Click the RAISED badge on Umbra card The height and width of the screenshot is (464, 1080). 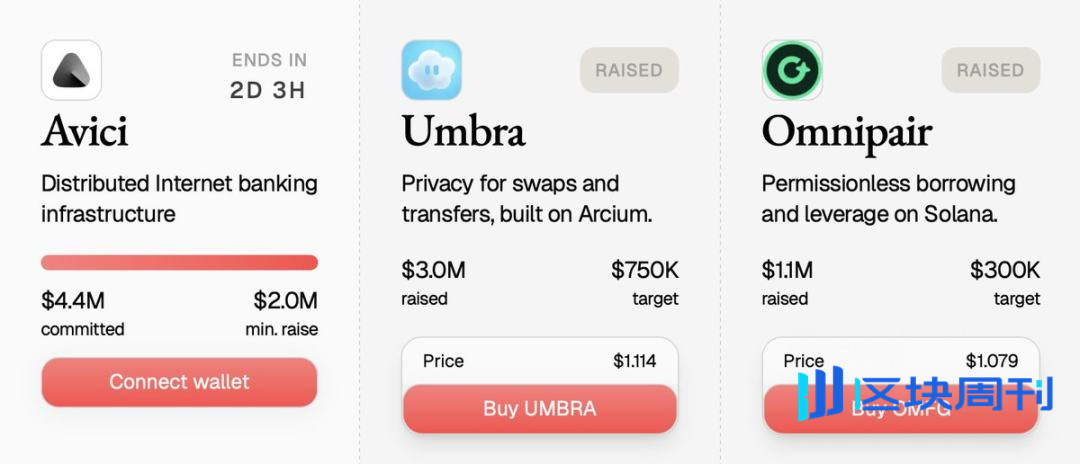[629, 70]
